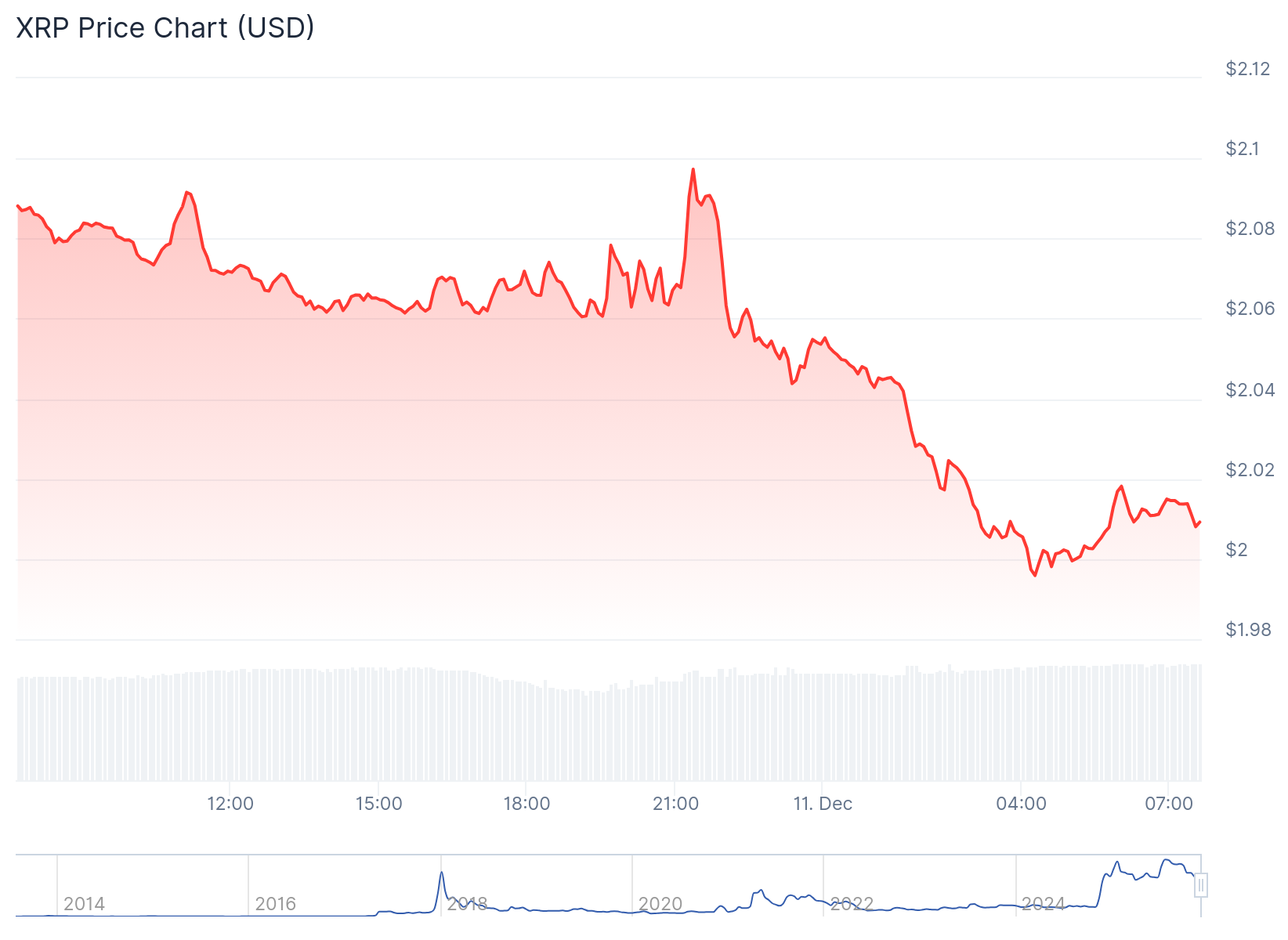This screenshot has height=940, width=1288.
Task: Click the highest price peak after 21:00
Action: pyautogui.click(x=693, y=169)
